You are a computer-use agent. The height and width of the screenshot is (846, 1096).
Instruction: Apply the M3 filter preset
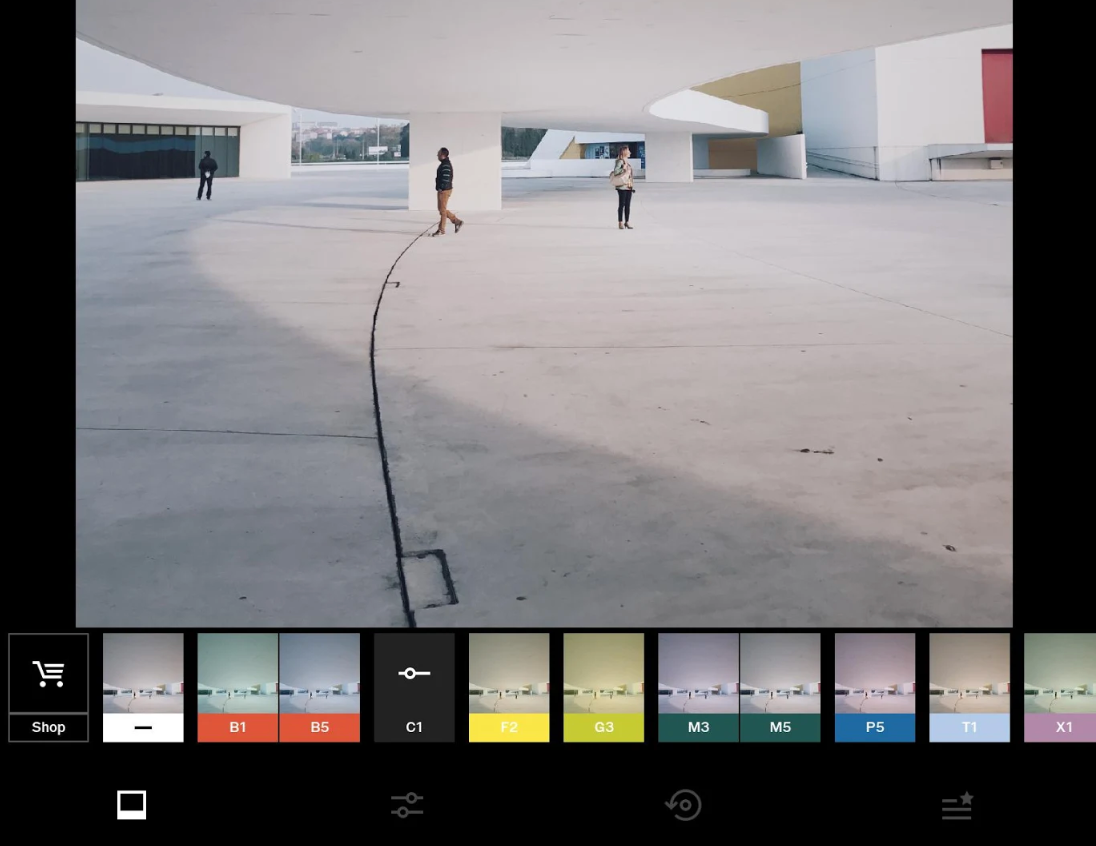point(698,687)
